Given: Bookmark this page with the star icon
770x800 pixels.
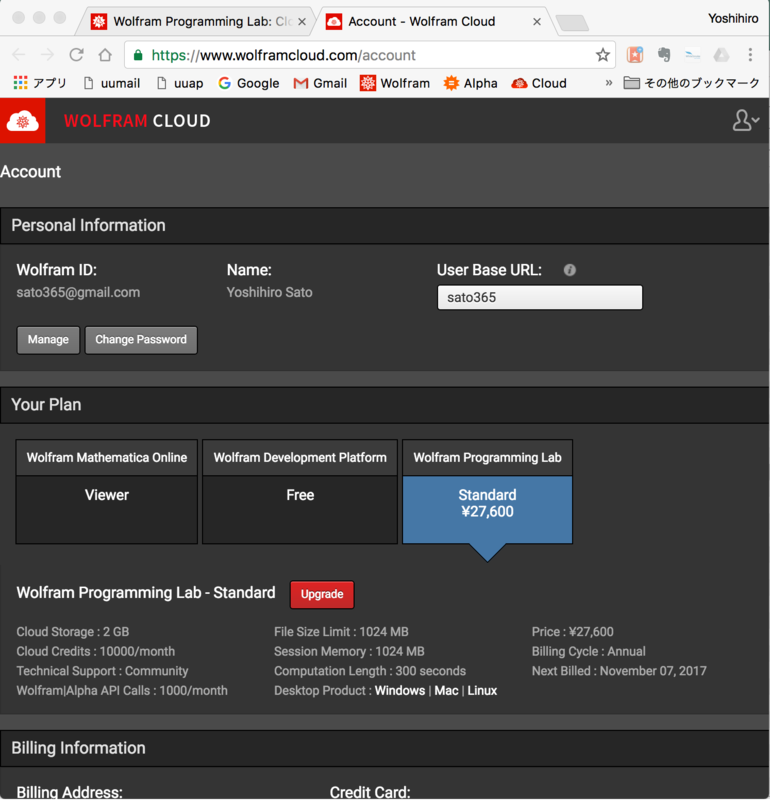Looking at the screenshot, I should (x=603, y=55).
